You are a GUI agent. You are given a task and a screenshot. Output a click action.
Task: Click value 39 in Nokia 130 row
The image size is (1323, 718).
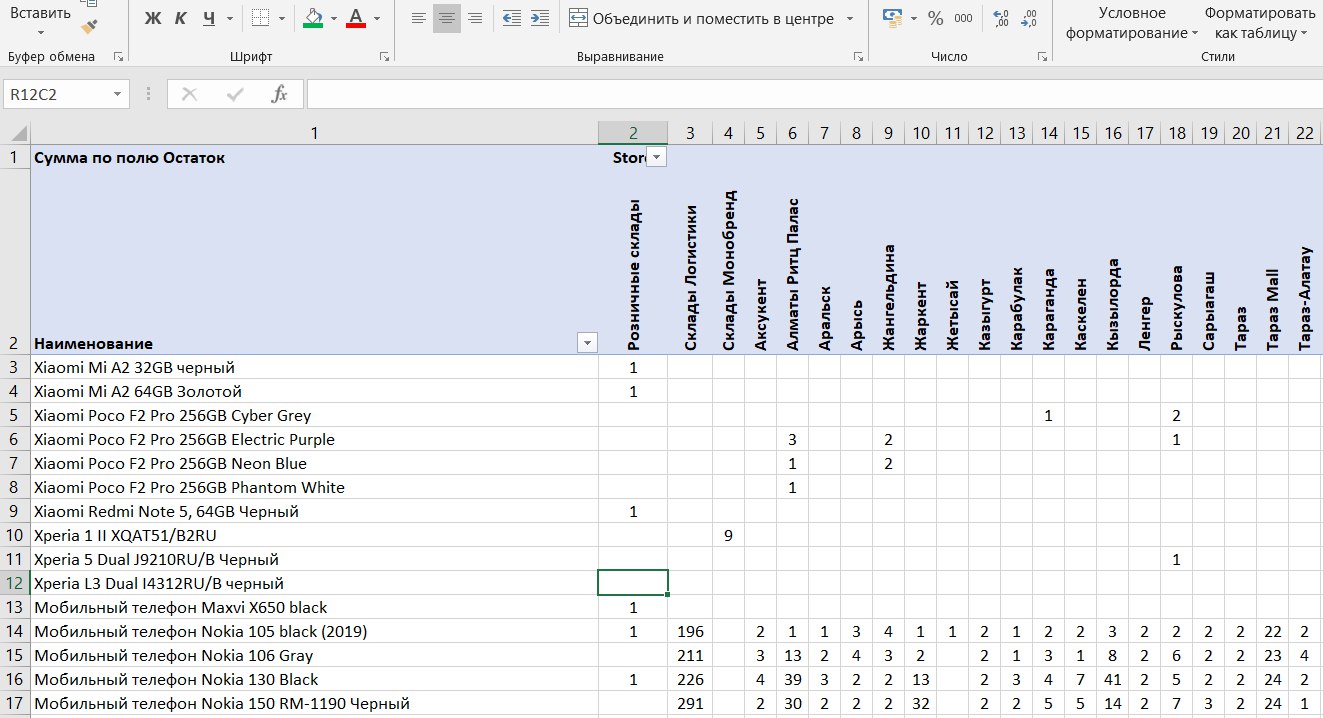[x=792, y=680]
